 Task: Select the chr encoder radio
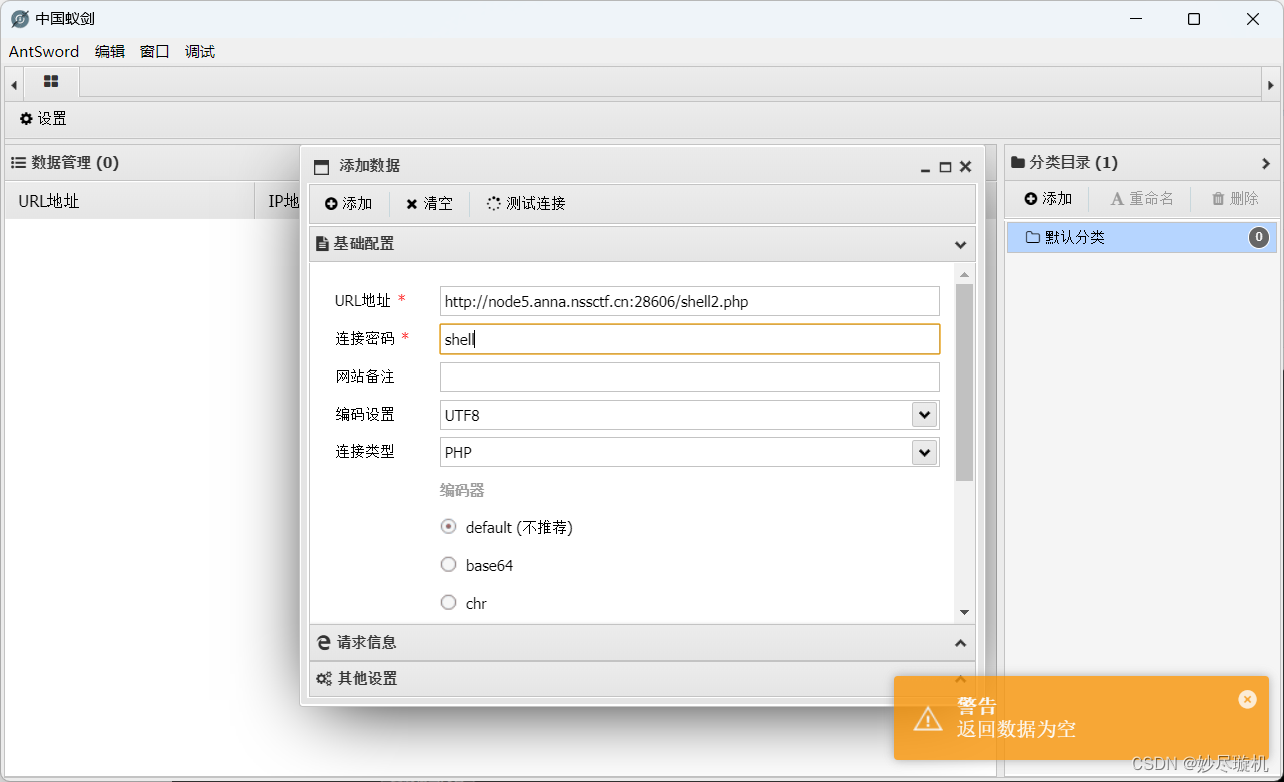click(449, 603)
